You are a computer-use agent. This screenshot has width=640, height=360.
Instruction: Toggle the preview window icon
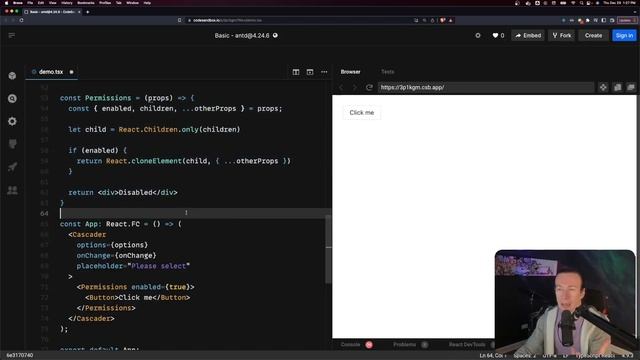(x=310, y=72)
